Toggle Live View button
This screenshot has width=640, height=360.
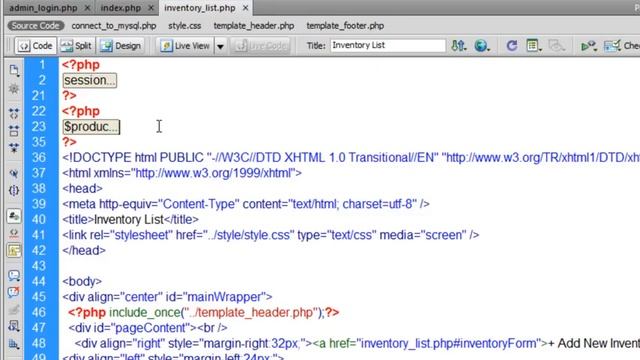(x=185, y=46)
